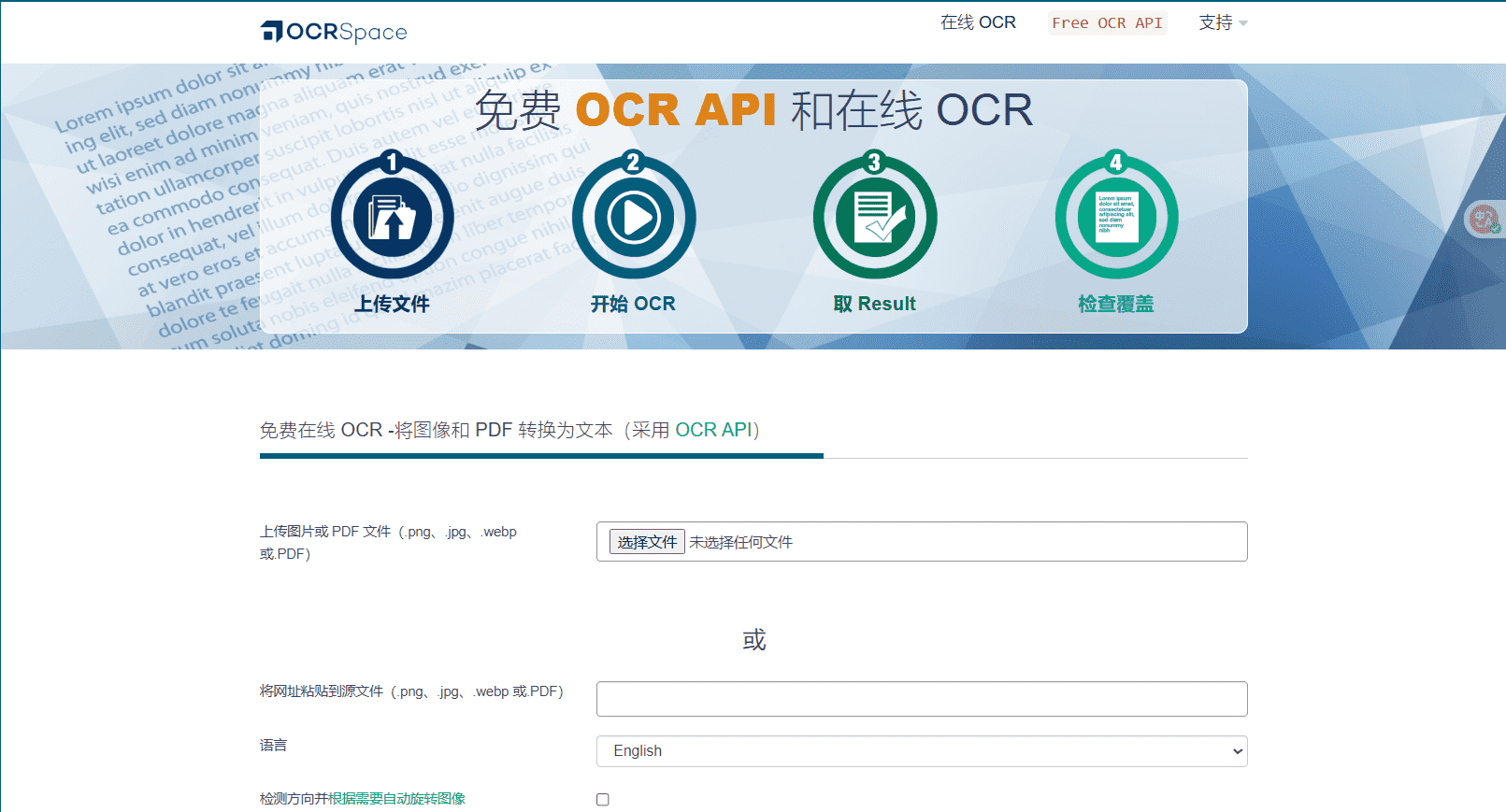Select 取 Result step label
This screenshot has height=812, width=1506.
click(875, 304)
